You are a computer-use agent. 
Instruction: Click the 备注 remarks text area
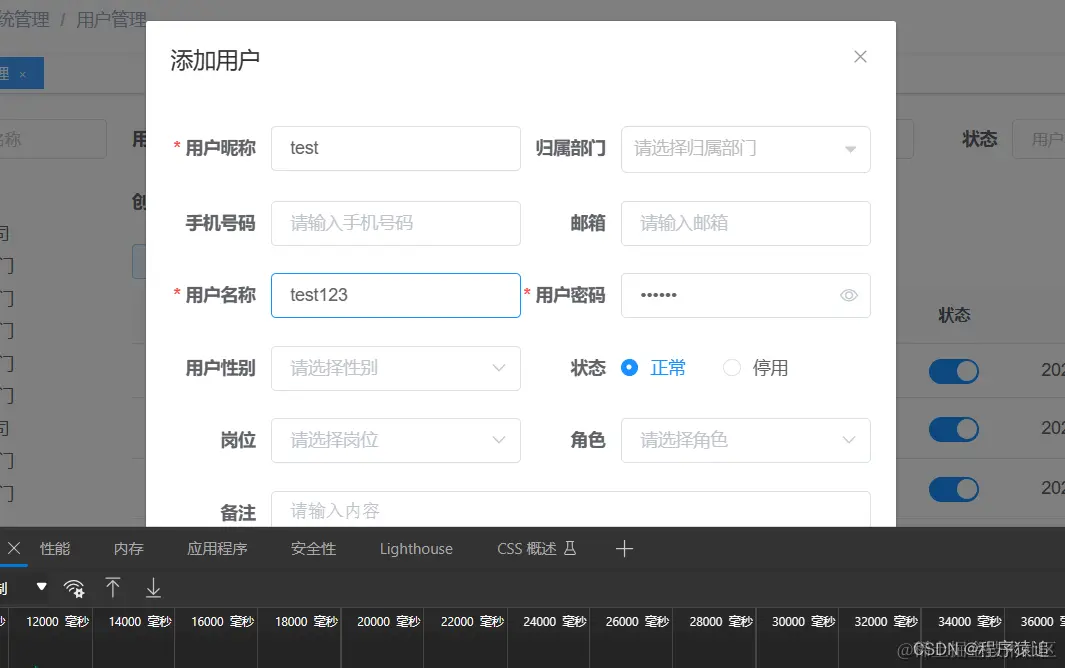pos(571,510)
